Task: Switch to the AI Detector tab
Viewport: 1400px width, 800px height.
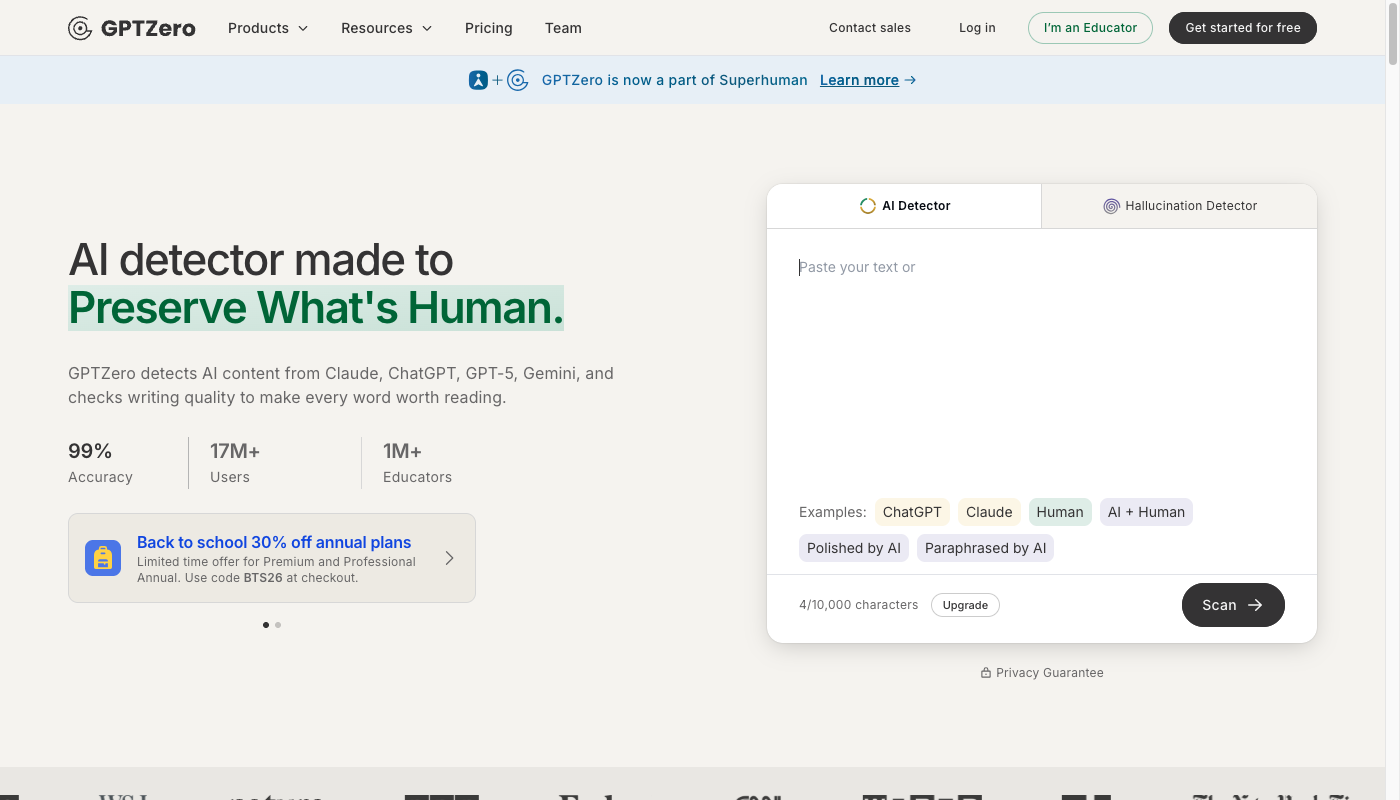Action: point(904,206)
